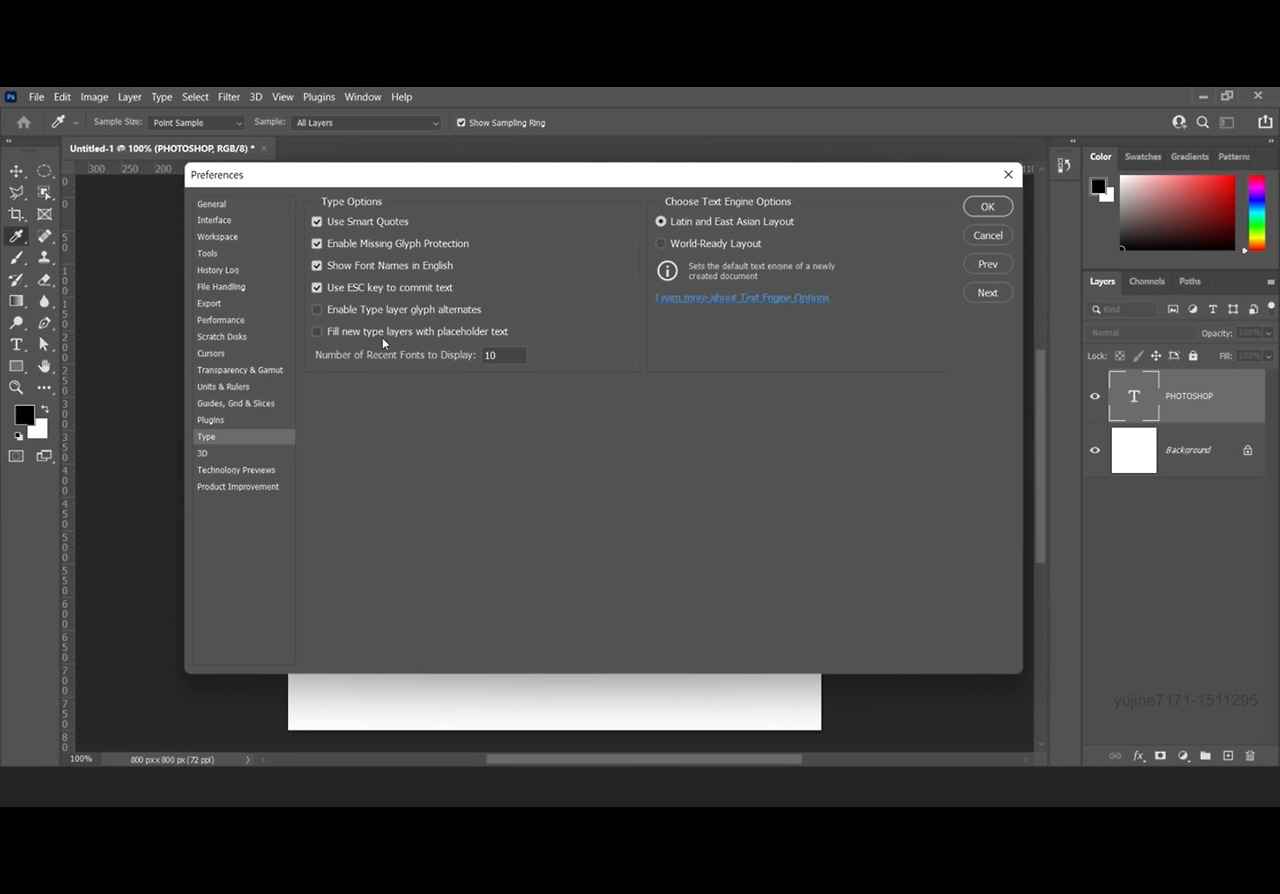Select the Polygonal Lasso tool
Viewport: 1280px width, 894px height.
click(x=17, y=193)
